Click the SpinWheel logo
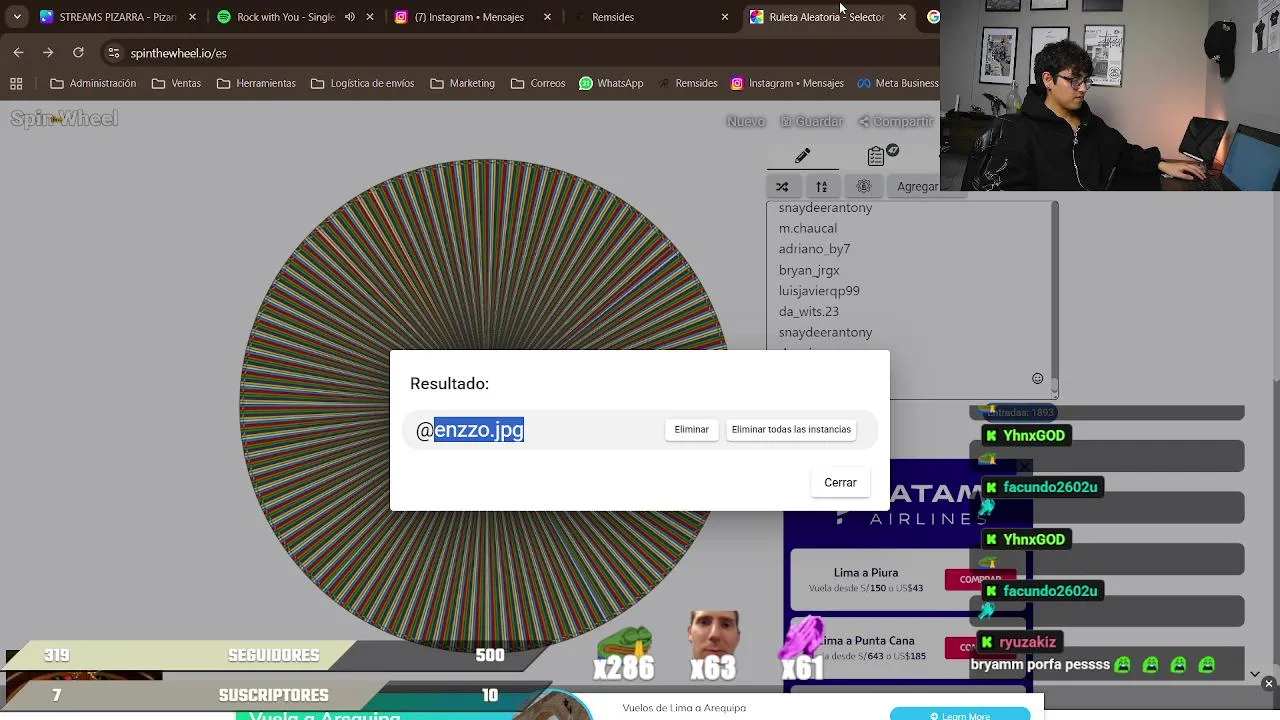Screen dimensions: 1280x720 coord(64,119)
